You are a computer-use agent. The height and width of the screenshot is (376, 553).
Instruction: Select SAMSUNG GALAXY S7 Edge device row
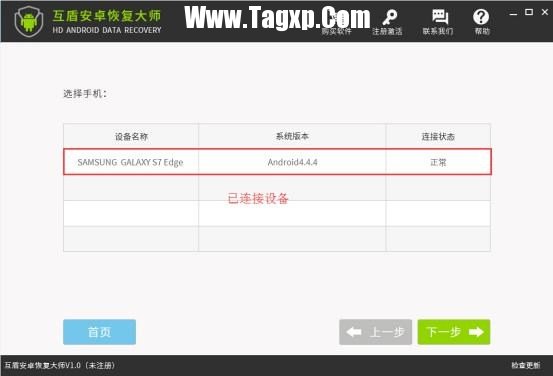point(277,162)
